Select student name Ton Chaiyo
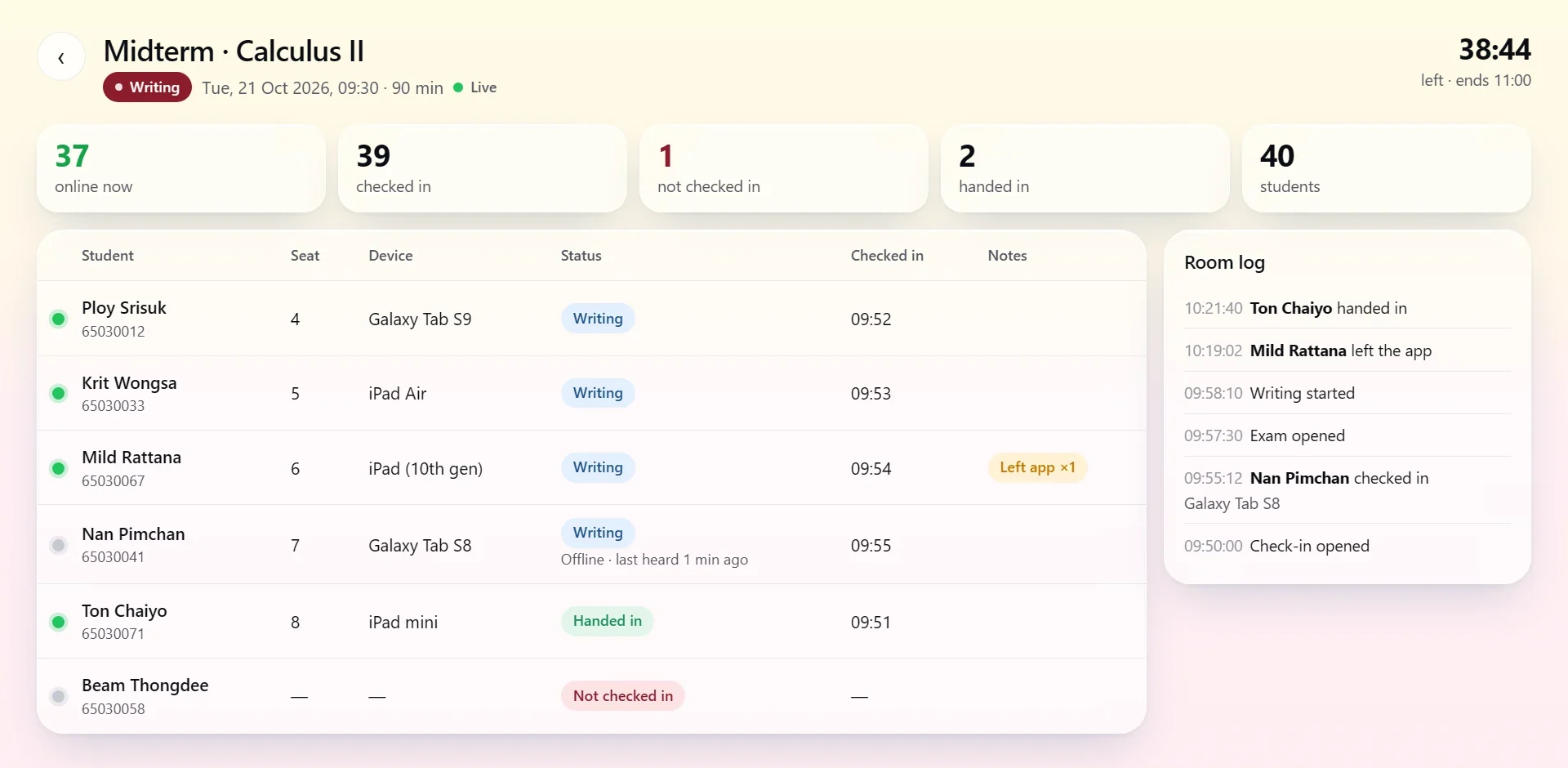 click(x=124, y=611)
